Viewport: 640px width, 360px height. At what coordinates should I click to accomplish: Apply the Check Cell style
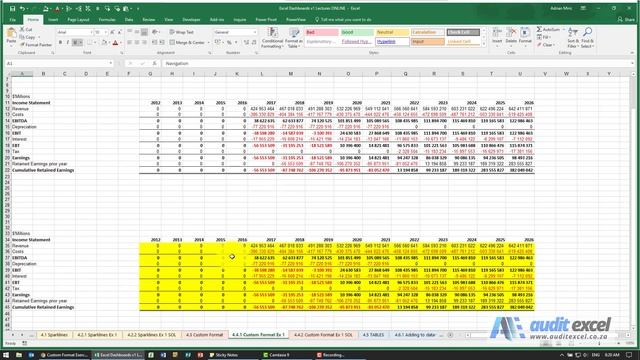(x=463, y=32)
